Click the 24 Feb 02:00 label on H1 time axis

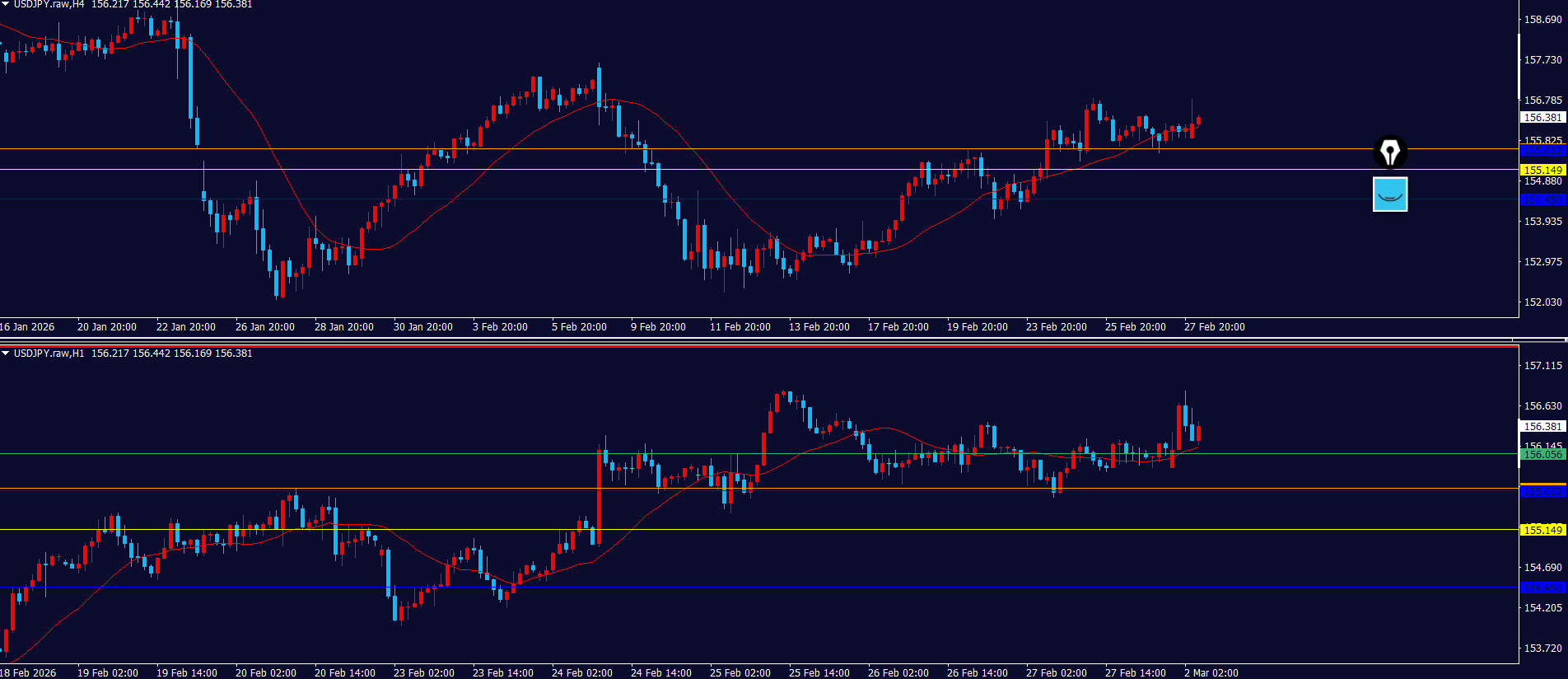pos(581,673)
